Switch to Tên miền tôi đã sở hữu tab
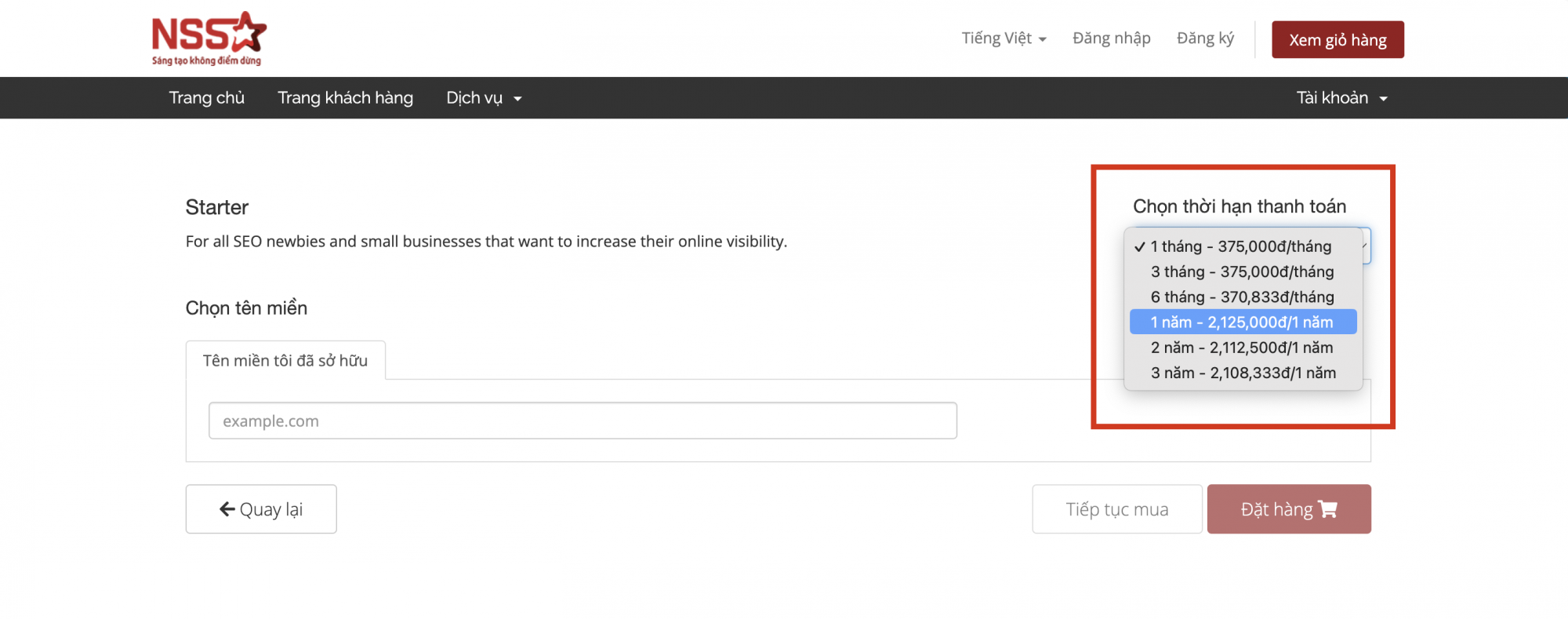 click(285, 360)
